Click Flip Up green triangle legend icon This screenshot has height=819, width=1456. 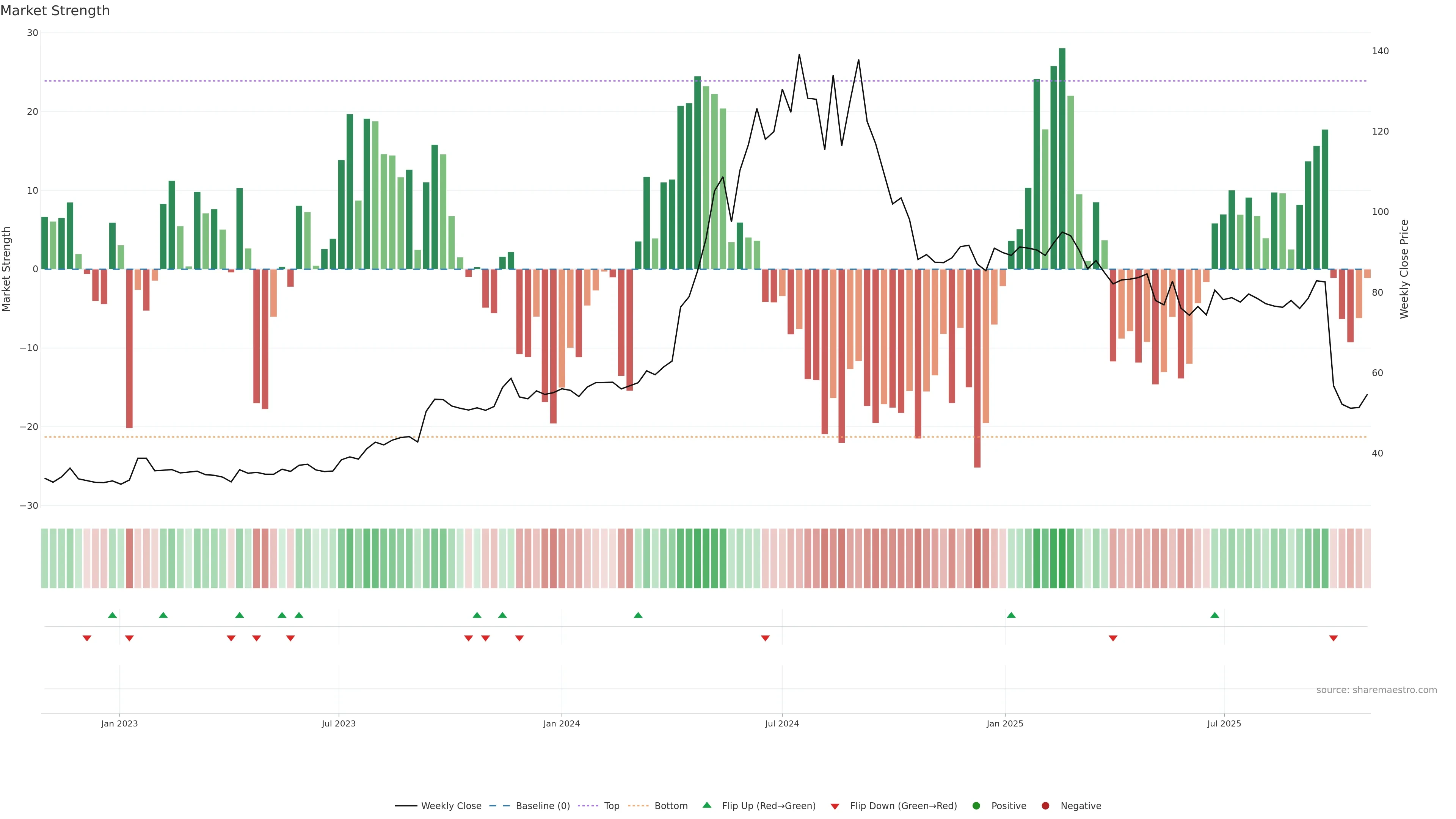tap(706, 805)
